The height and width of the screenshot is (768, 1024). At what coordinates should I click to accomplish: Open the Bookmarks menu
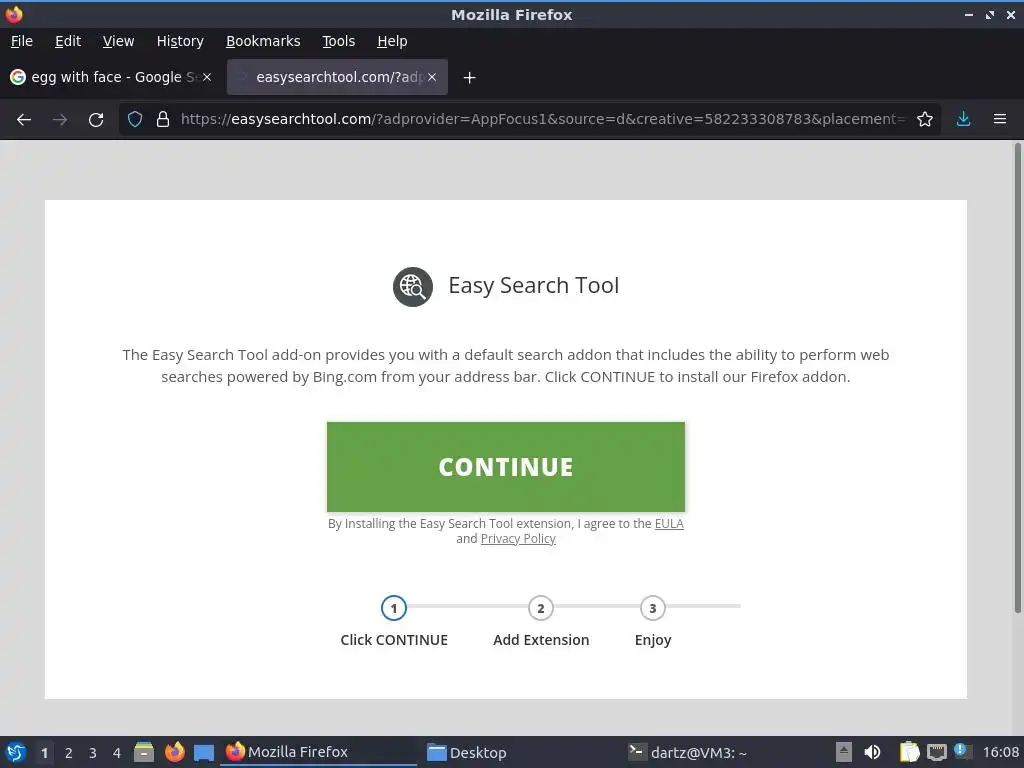click(x=263, y=41)
